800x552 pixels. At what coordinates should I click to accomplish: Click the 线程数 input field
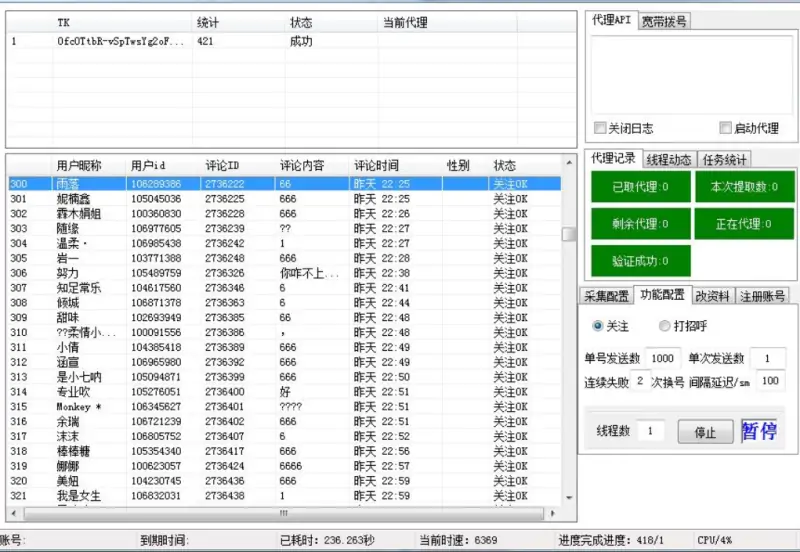click(650, 431)
